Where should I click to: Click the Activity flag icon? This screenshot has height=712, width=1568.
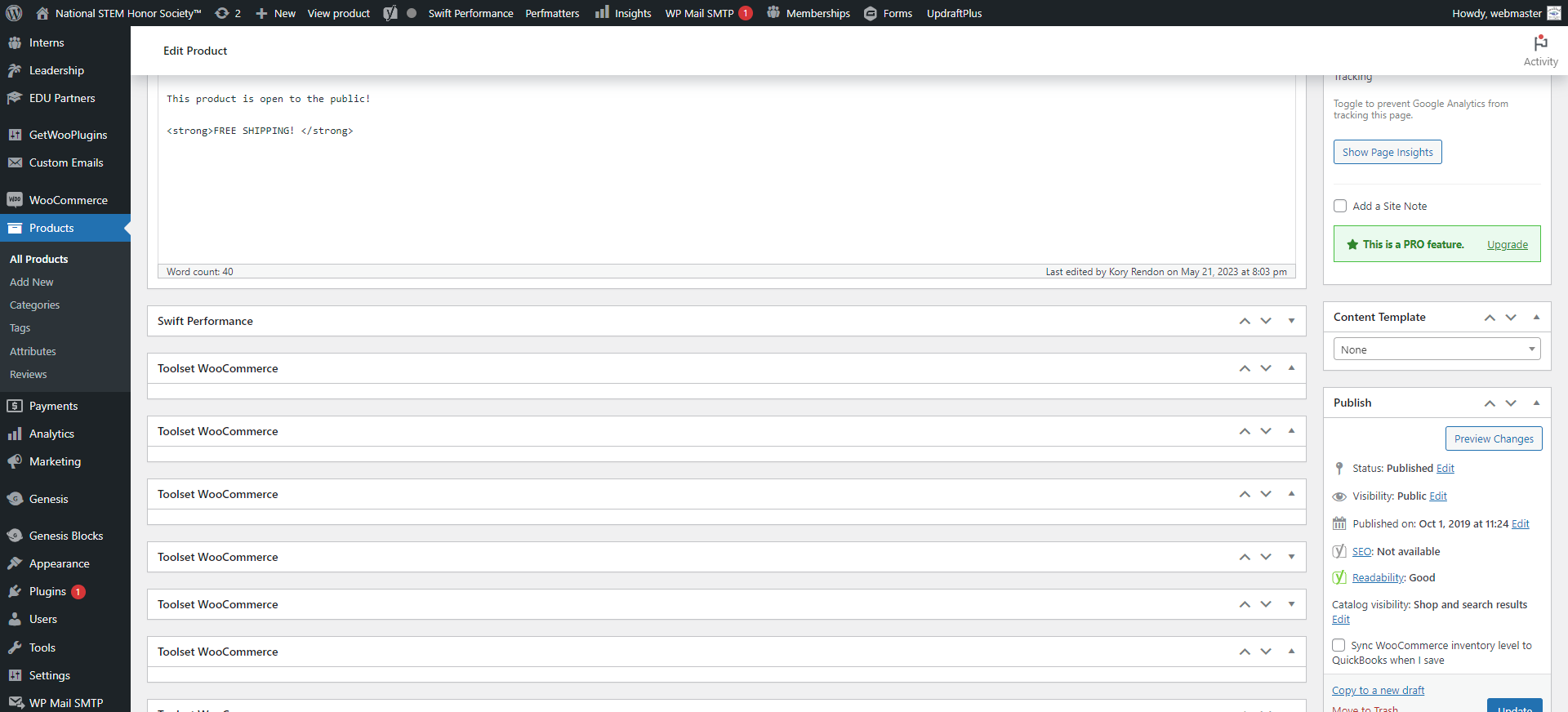click(x=1540, y=42)
